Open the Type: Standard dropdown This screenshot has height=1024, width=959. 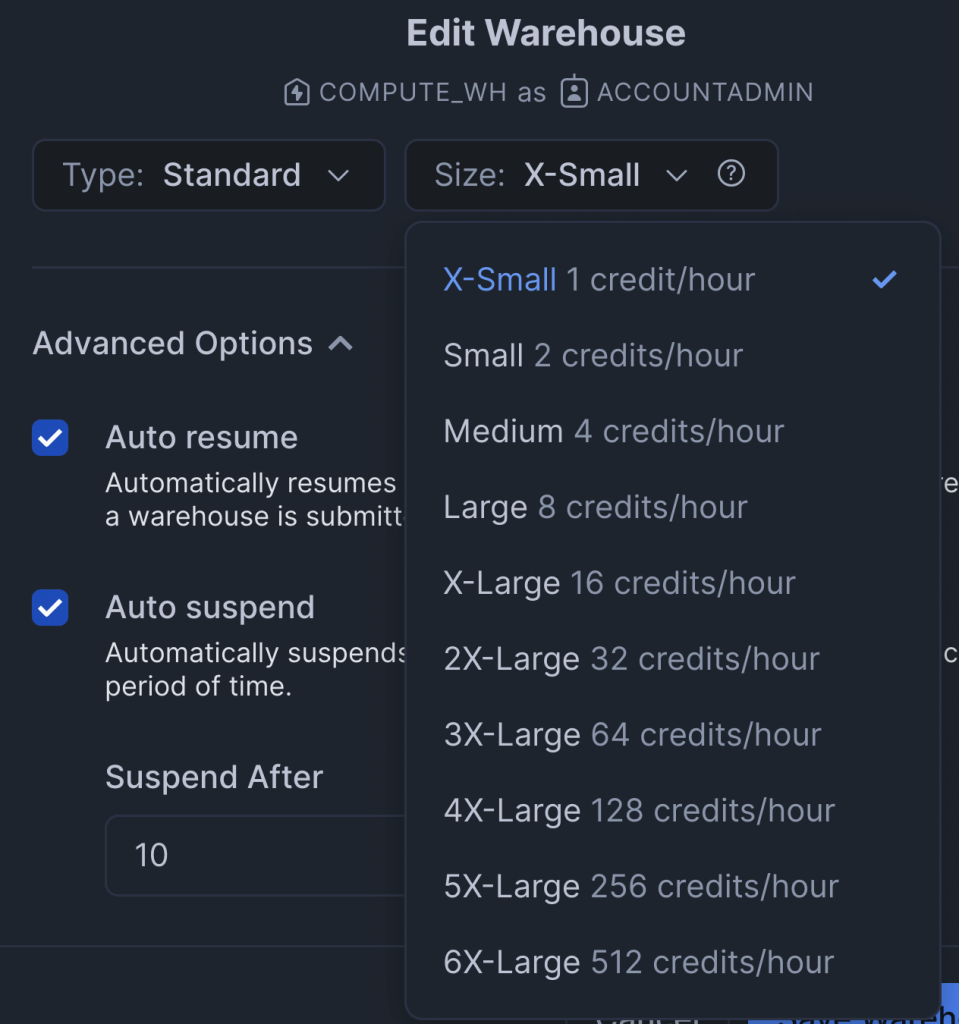tap(208, 175)
